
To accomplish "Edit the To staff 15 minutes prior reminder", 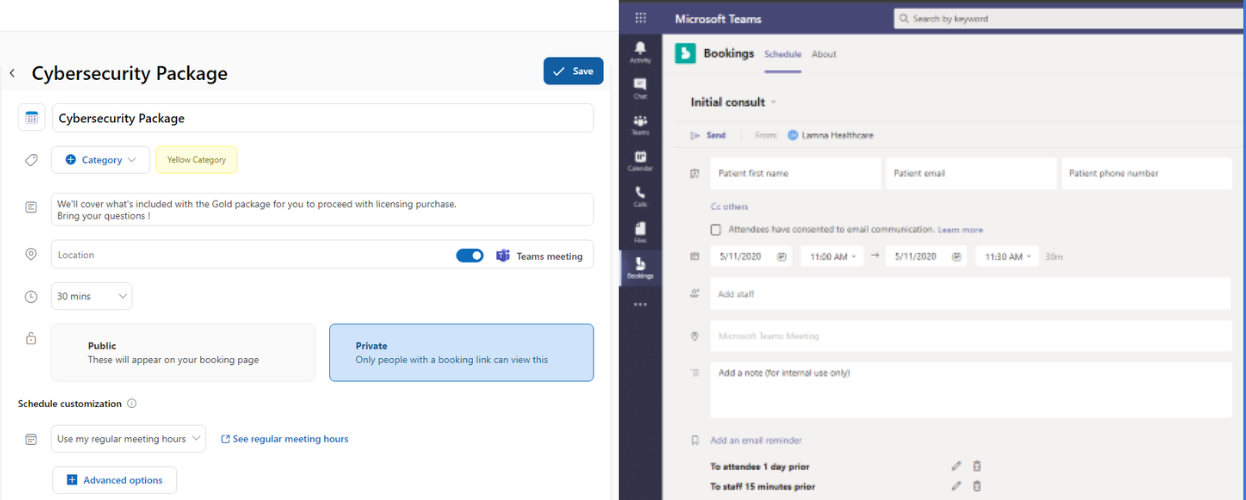I will 956,486.
